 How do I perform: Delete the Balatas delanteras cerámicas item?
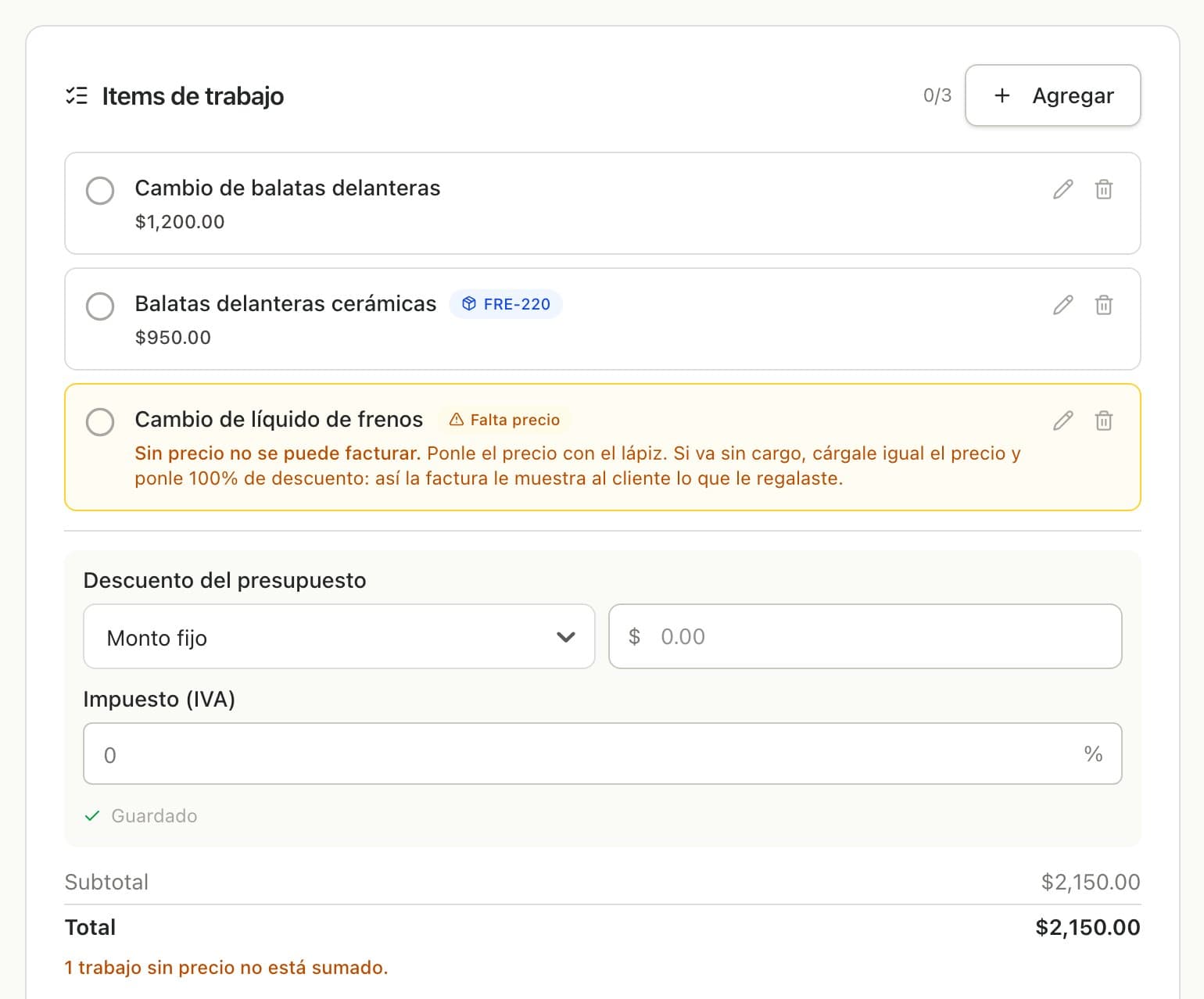1104,305
